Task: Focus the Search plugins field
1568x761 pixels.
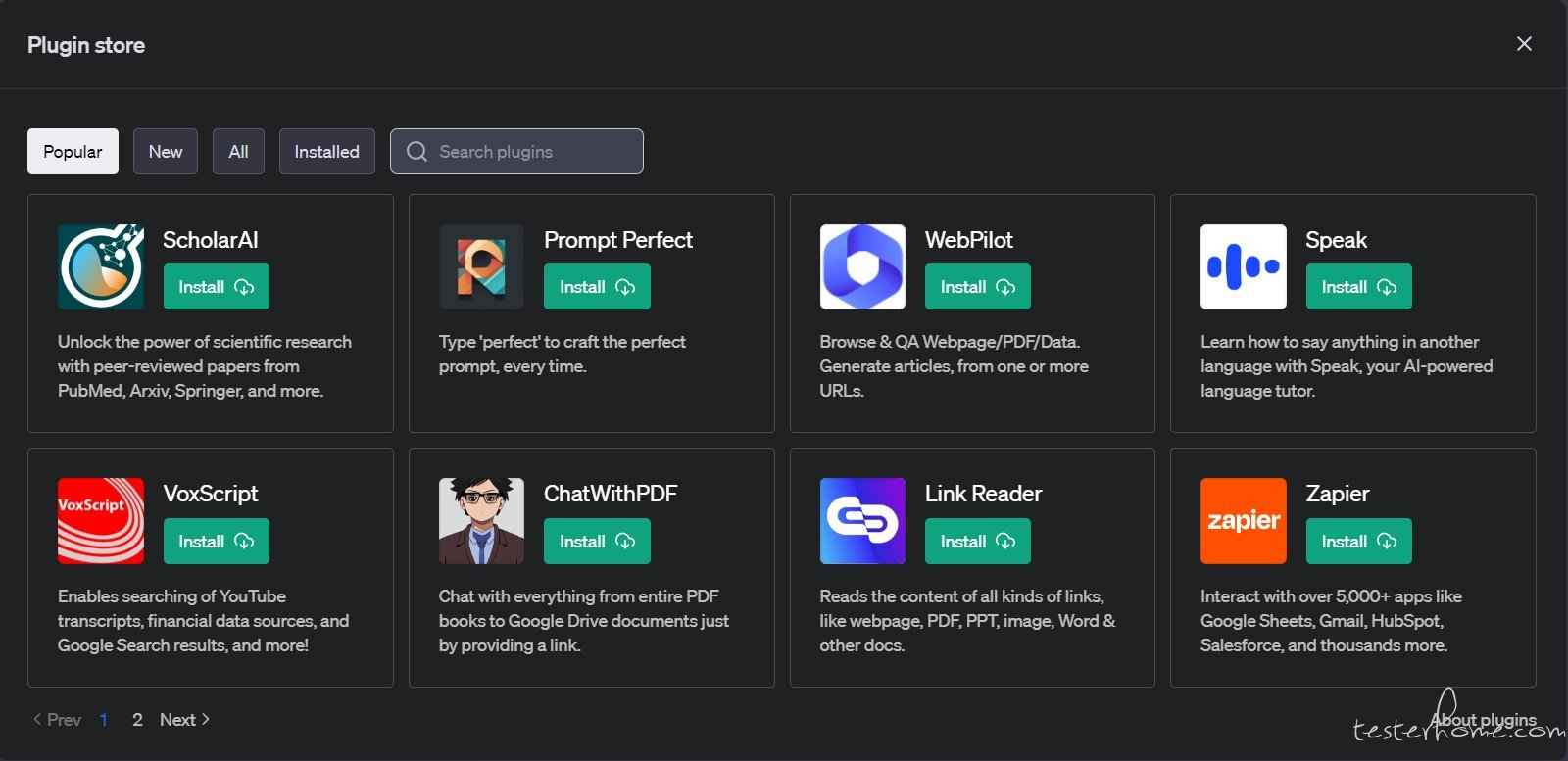Action: [x=529, y=152]
